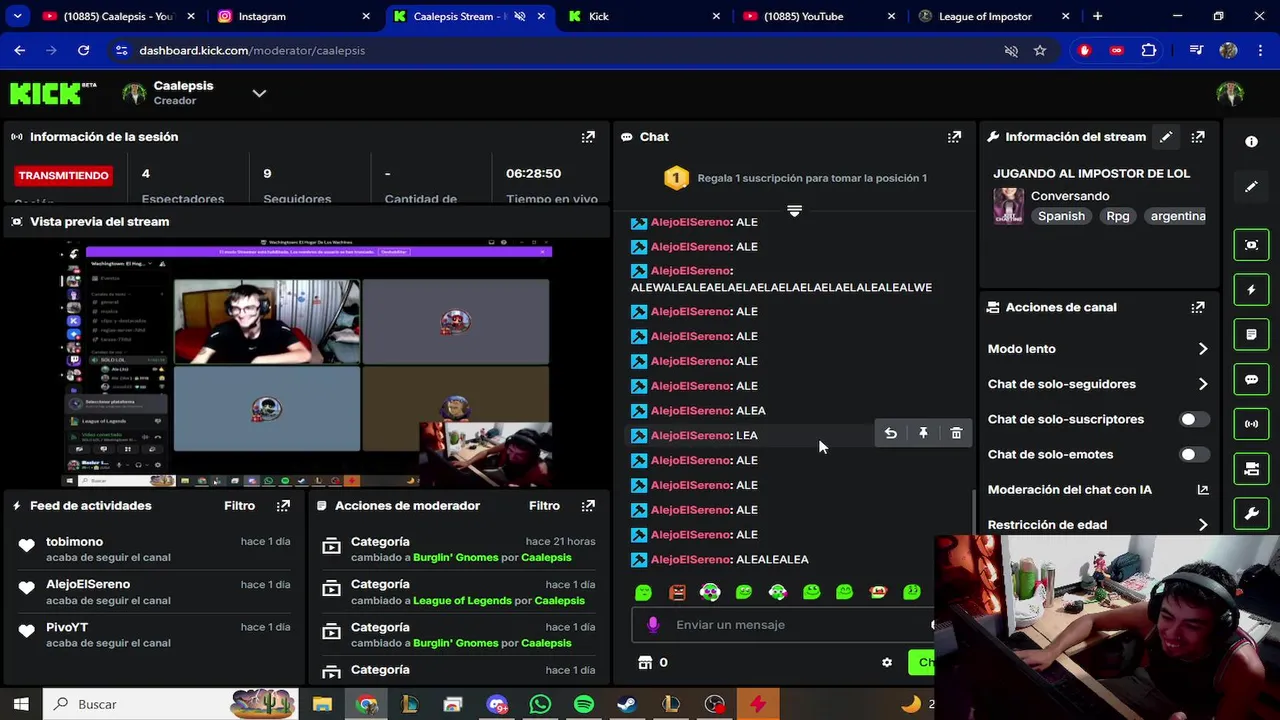Open Filtro in Feed de actividades
Viewport: 1280px width, 720px height.
pyautogui.click(x=240, y=506)
